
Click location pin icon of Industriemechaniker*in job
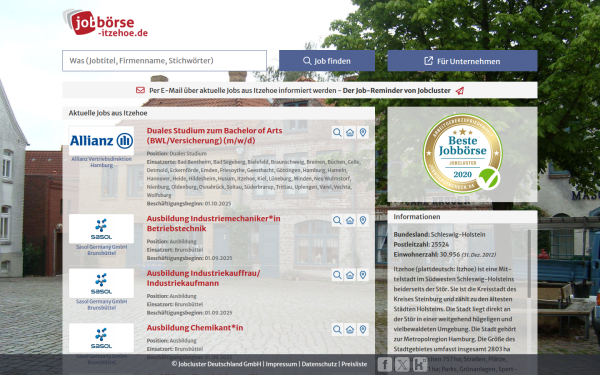tap(363, 220)
